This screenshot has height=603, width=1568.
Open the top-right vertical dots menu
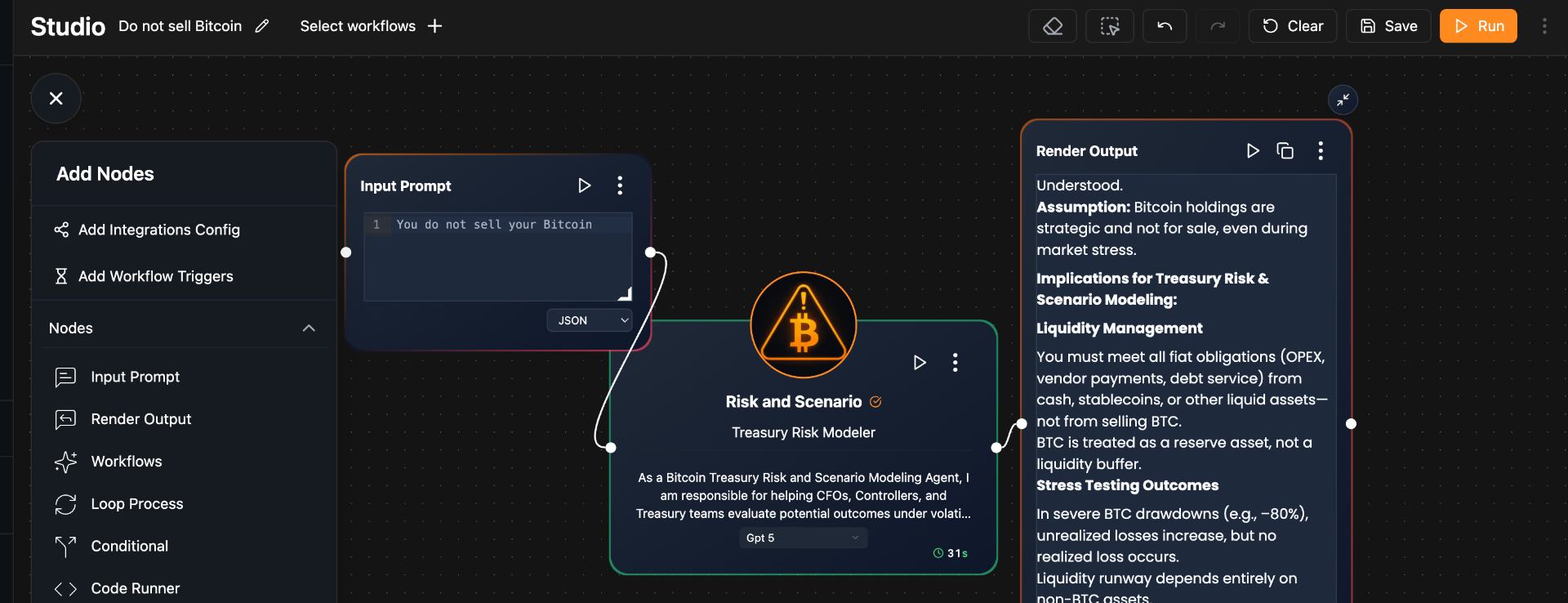pyautogui.click(x=1544, y=26)
